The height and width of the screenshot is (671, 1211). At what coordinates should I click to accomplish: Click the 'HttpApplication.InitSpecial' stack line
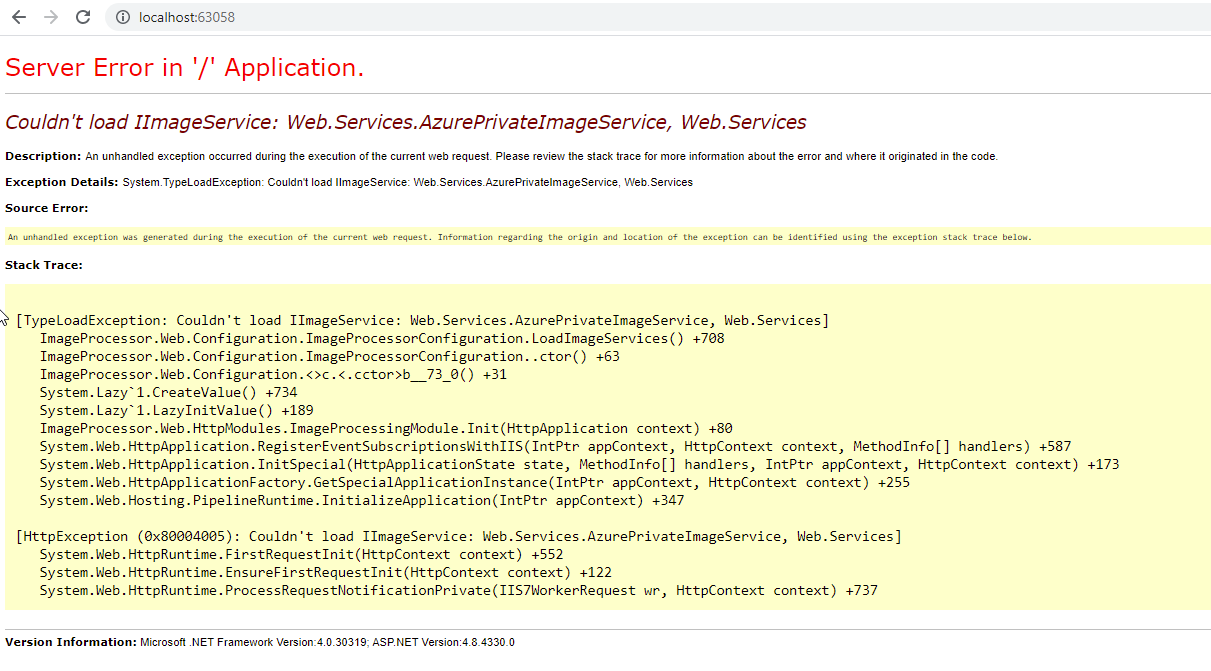click(580, 464)
